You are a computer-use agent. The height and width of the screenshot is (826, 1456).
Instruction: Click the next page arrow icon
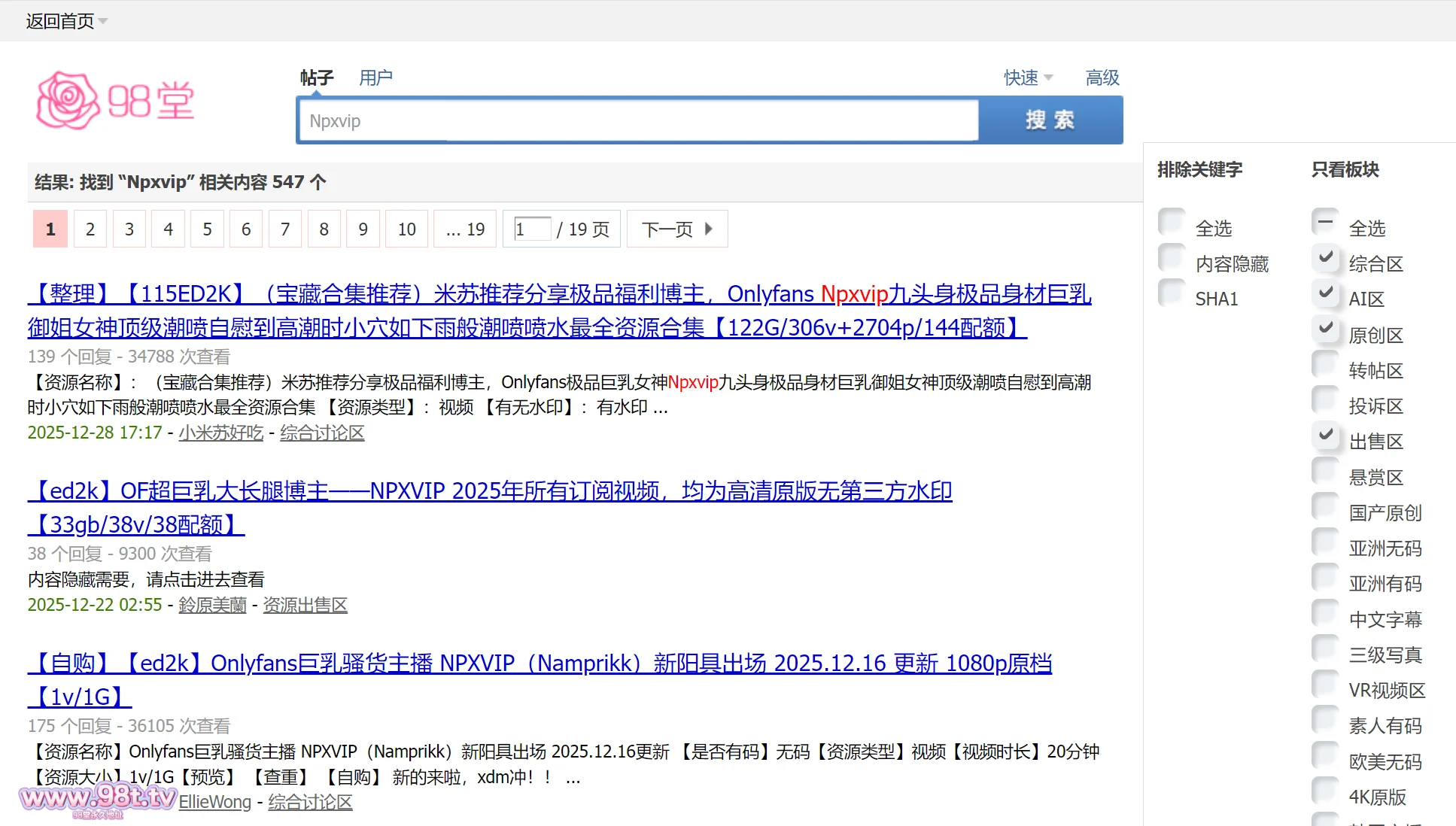pyautogui.click(x=708, y=229)
